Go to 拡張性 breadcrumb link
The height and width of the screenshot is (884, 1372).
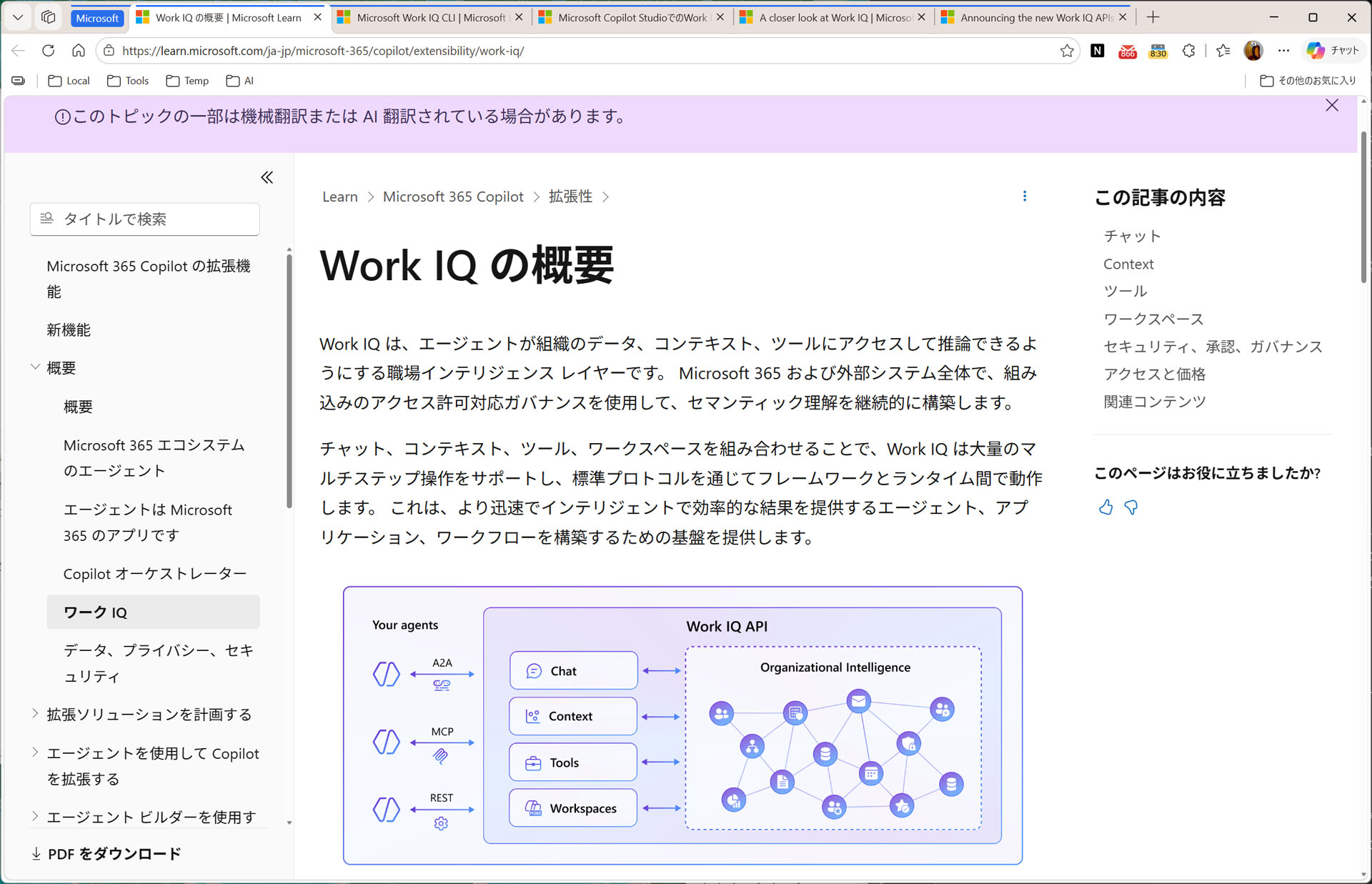click(x=570, y=197)
